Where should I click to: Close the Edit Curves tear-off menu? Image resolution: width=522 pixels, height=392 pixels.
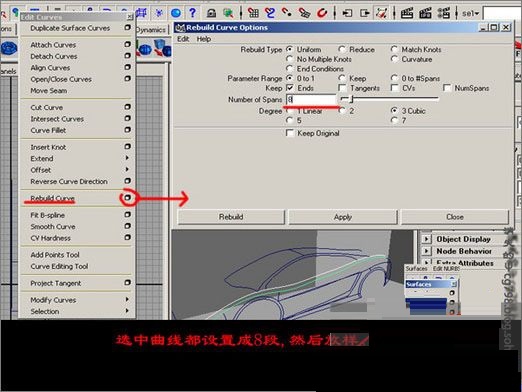tap(130, 17)
